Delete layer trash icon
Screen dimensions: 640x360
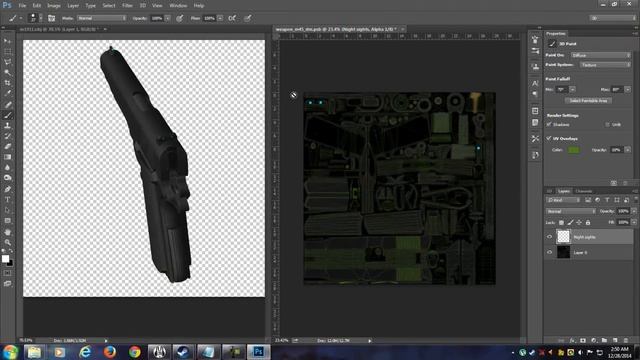pyautogui.click(x=626, y=340)
